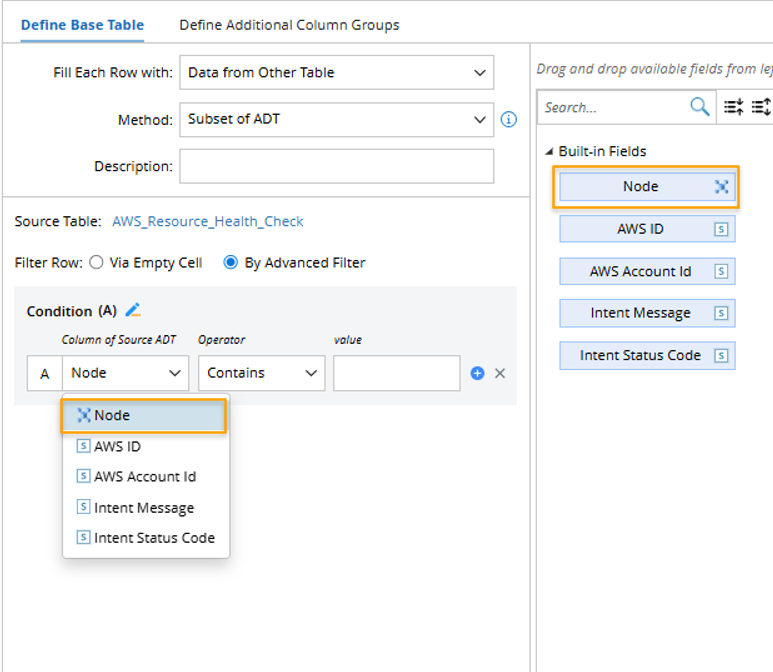Open the Fill Each Row with dropdown
This screenshot has width=773, height=672.
336,73
